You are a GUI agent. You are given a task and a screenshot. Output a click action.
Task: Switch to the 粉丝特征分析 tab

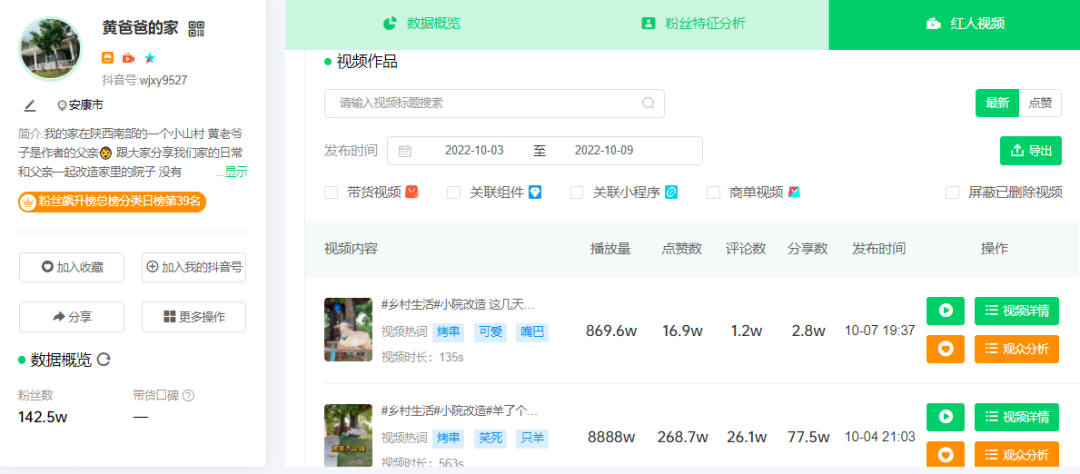pyautogui.click(x=693, y=24)
